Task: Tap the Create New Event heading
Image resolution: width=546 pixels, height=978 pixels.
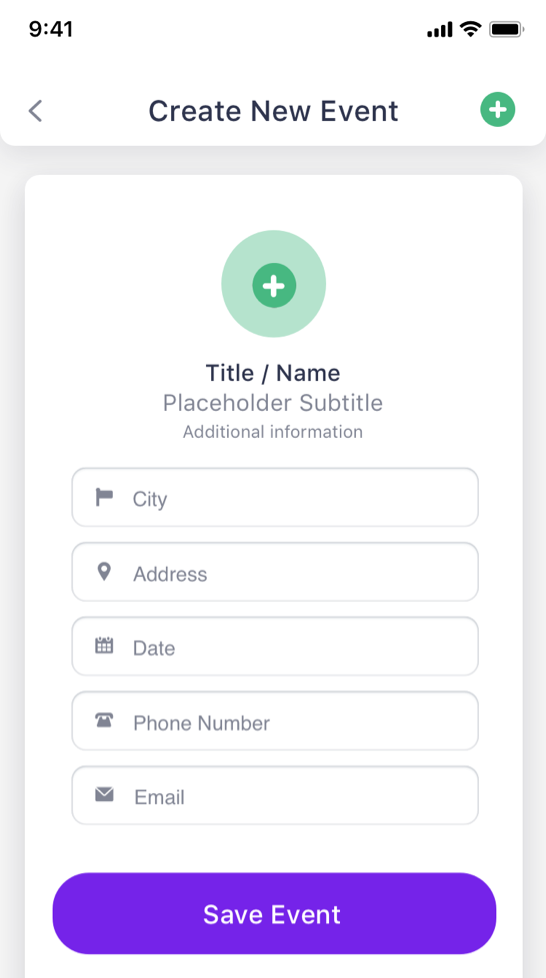Action: [x=273, y=111]
